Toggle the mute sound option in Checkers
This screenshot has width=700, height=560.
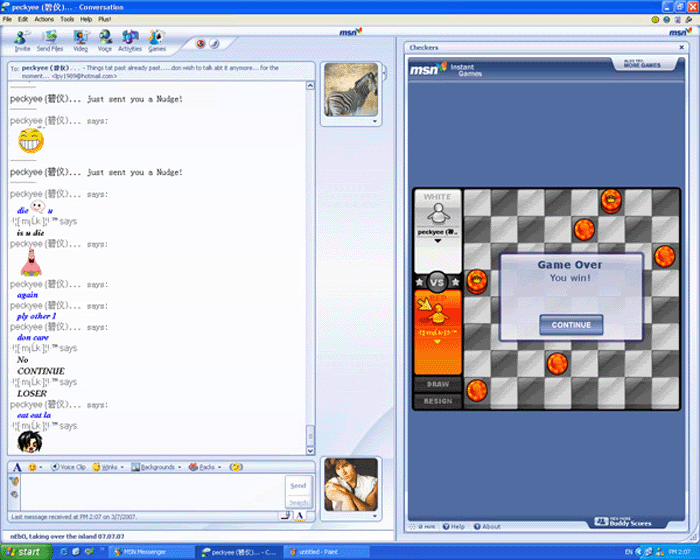[421, 527]
